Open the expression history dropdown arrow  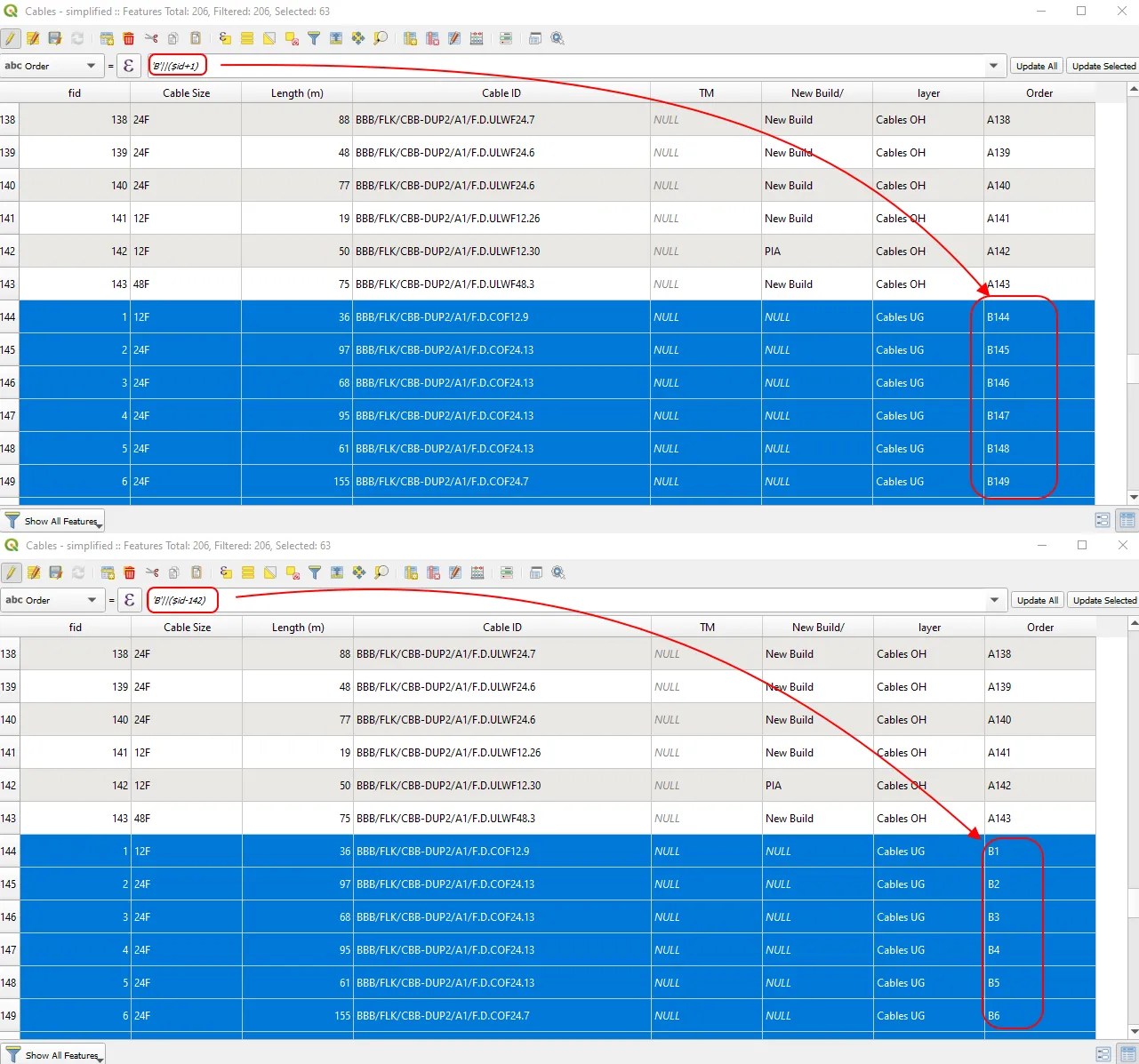[994, 65]
